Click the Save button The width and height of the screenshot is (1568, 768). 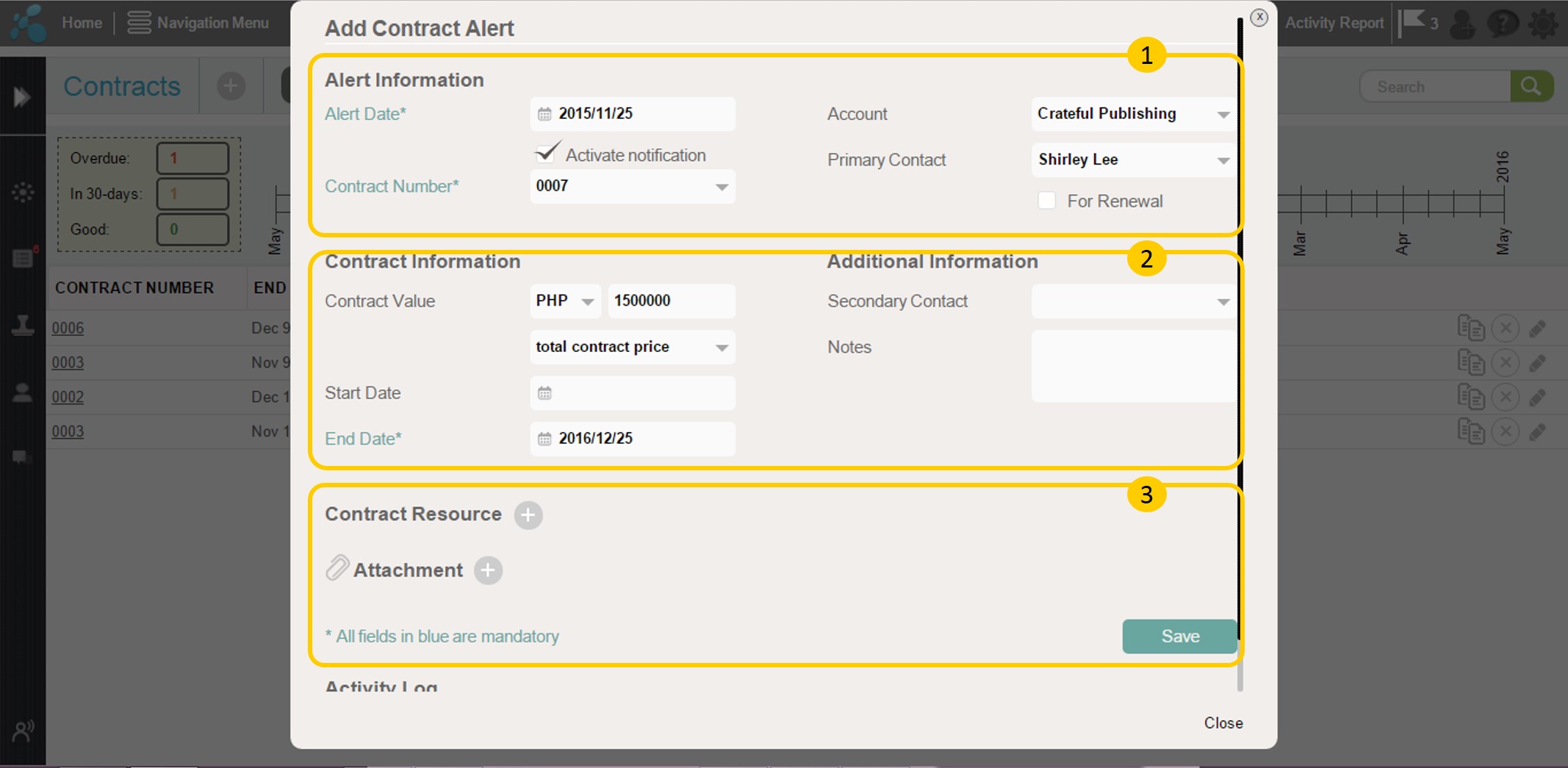pos(1179,636)
